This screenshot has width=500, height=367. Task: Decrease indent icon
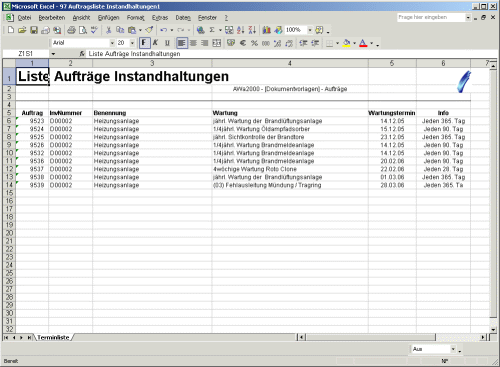(x=303, y=43)
